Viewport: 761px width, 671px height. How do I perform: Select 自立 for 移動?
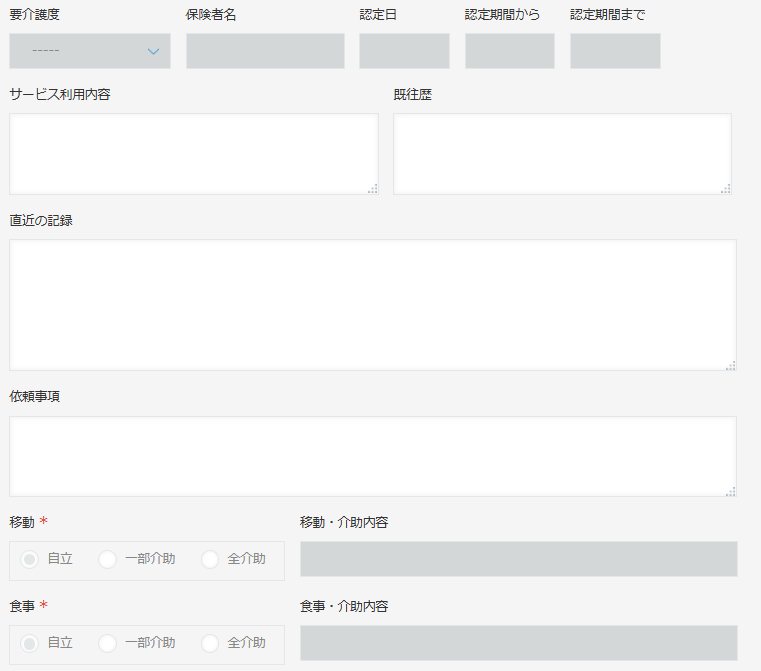click(x=30, y=559)
